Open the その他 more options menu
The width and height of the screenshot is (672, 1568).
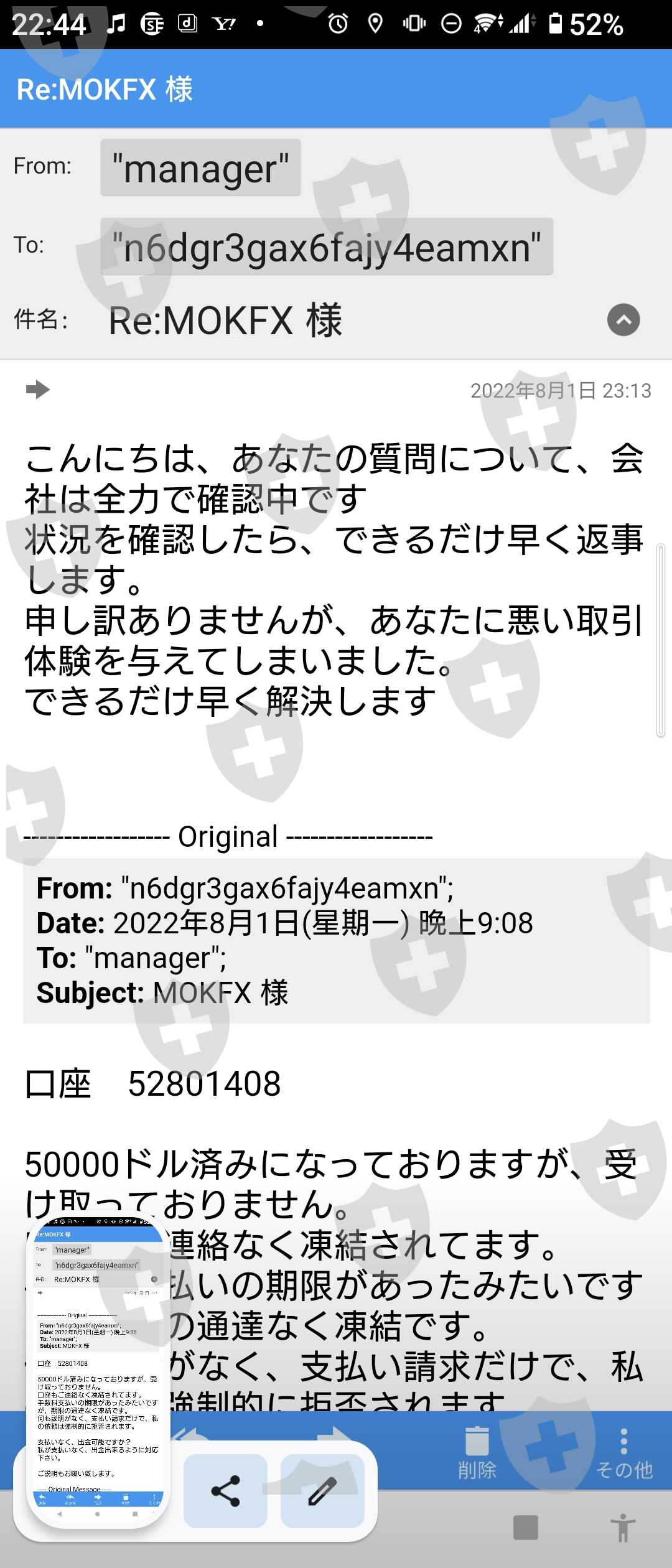(624, 1453)
